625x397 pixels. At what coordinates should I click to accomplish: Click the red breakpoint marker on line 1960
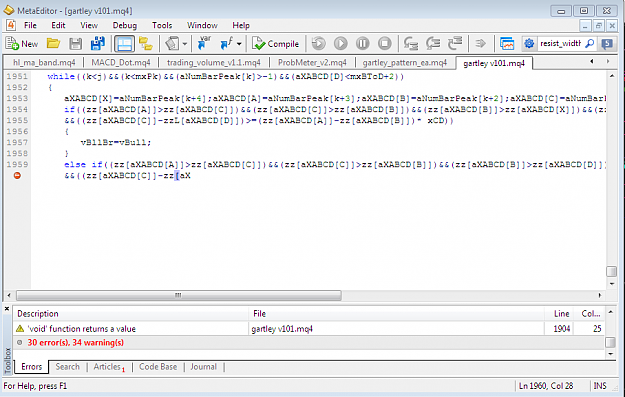coord(17,175)
